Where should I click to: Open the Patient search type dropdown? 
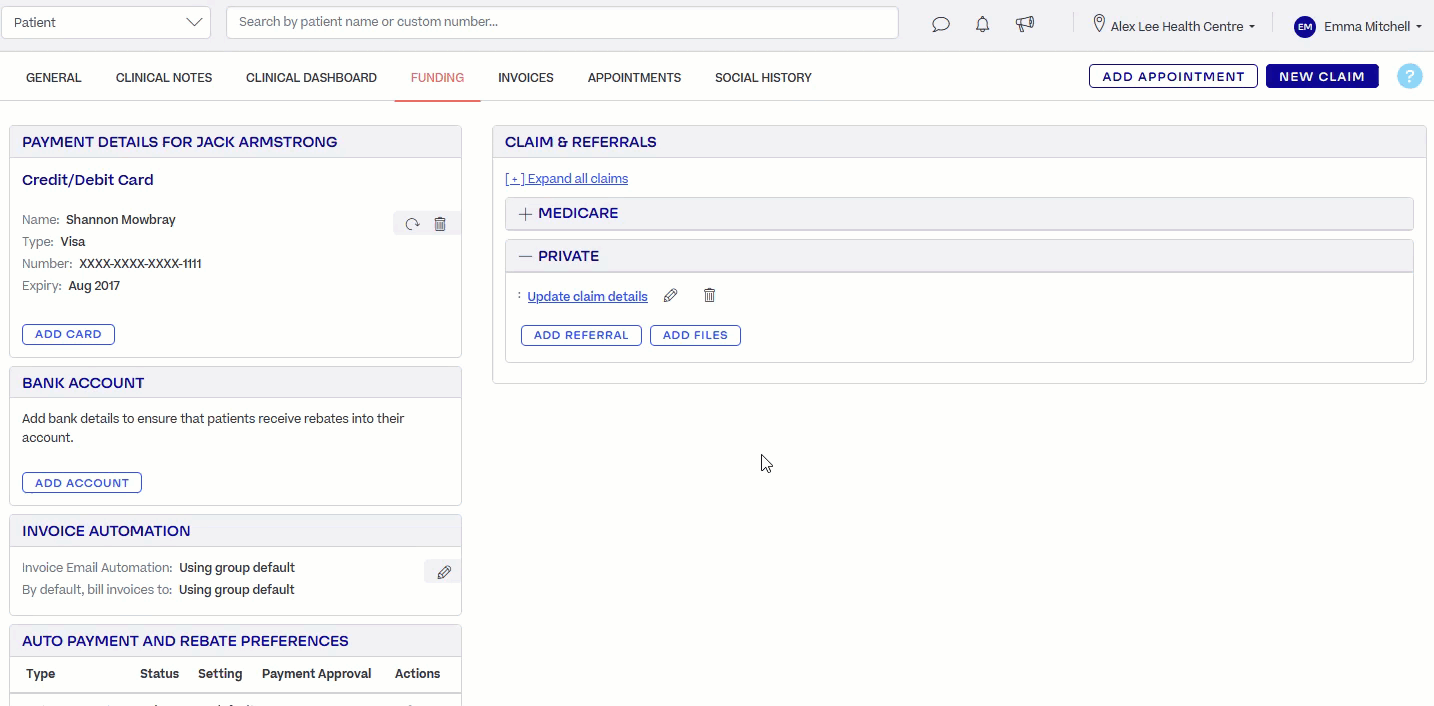pos(106,21)
